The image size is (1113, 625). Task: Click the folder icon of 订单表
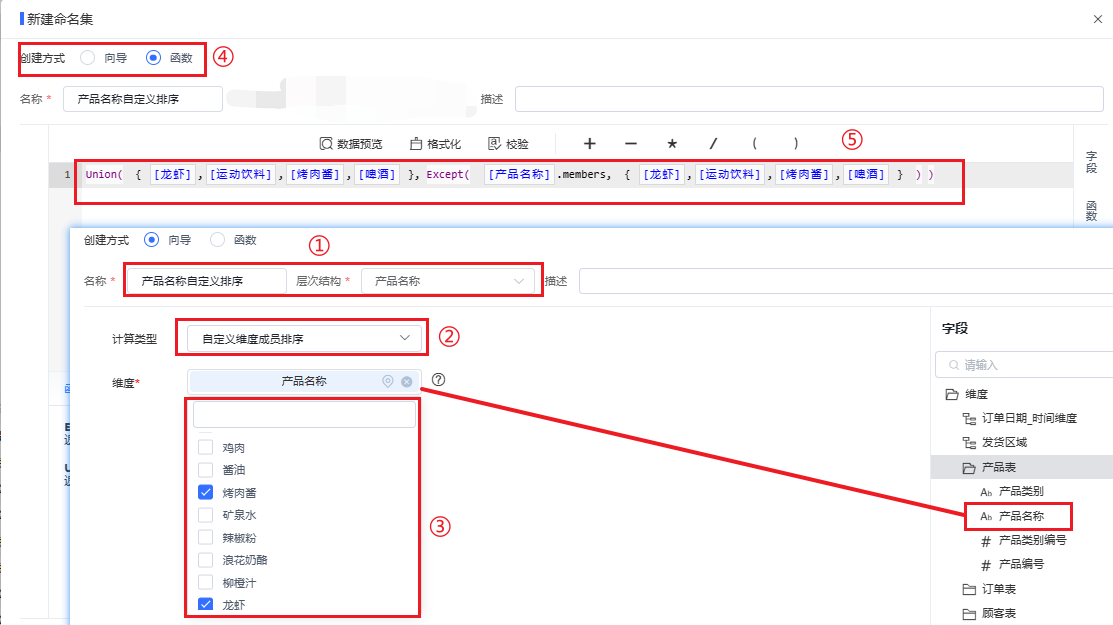pos(969,590)
